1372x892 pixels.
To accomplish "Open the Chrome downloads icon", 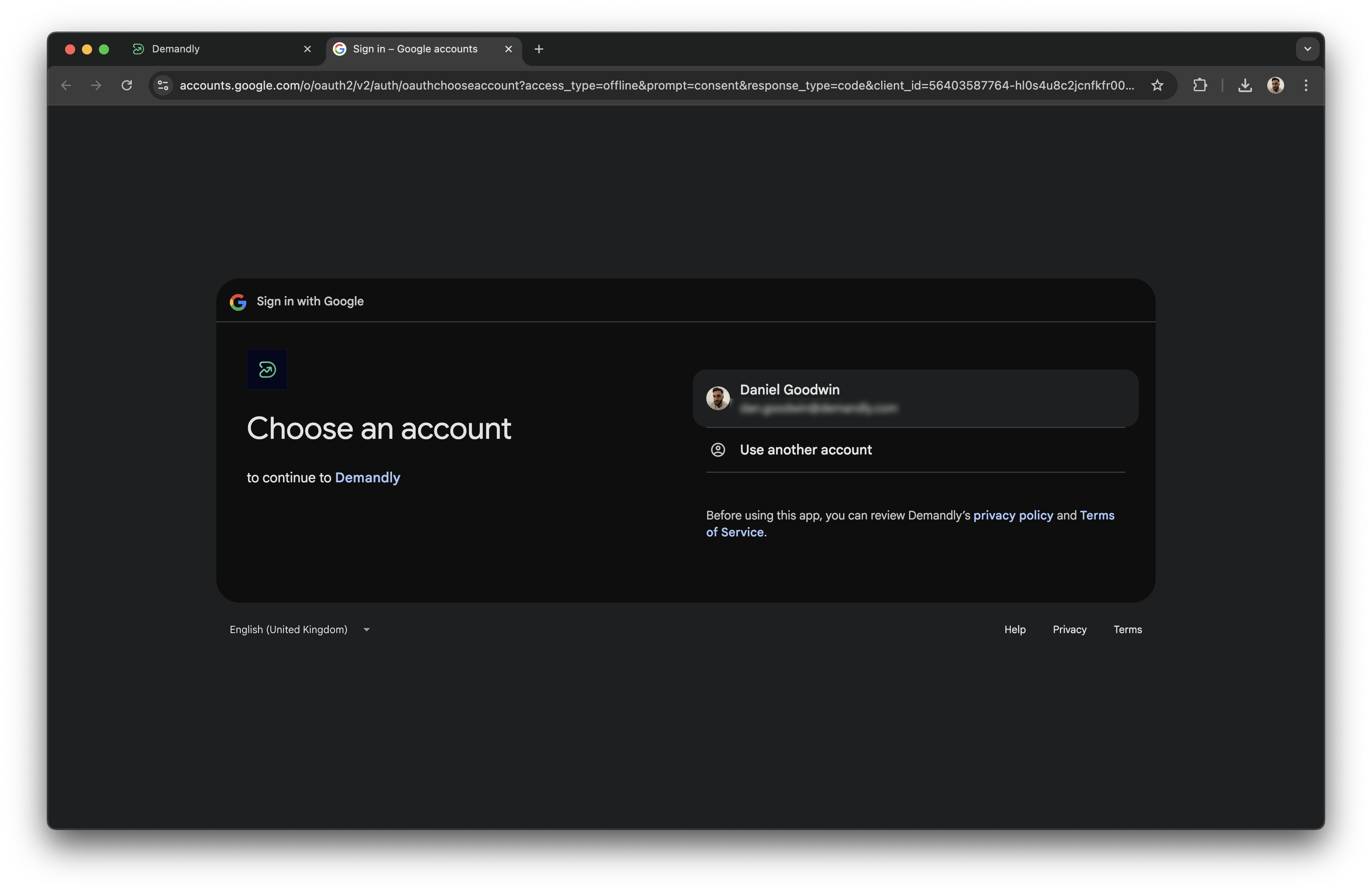I will pos(1245,85).
